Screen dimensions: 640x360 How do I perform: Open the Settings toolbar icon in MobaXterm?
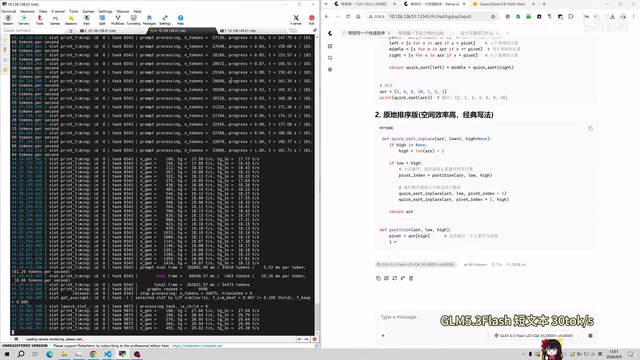point(165,20)
